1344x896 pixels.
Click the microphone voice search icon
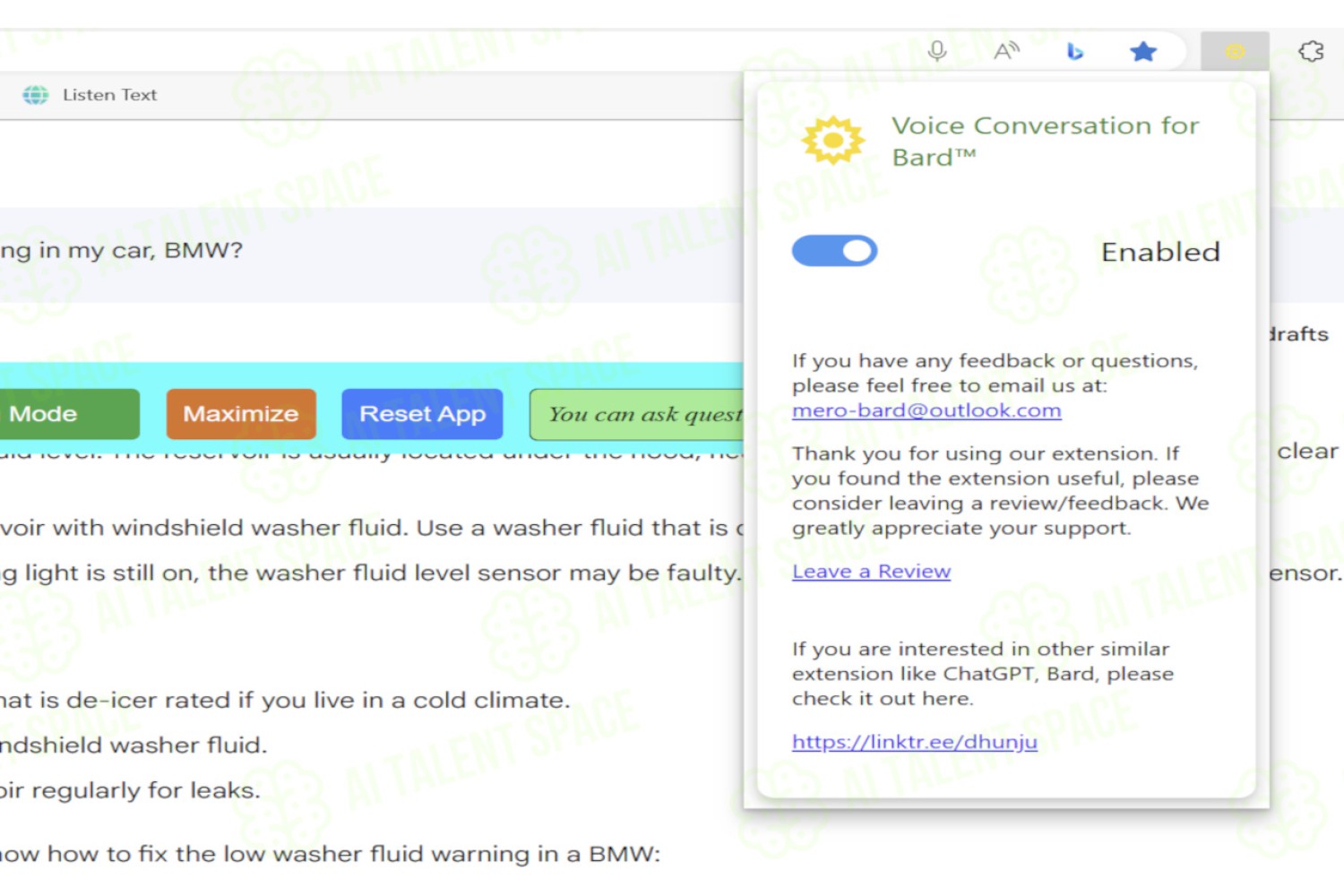(937, 51)
